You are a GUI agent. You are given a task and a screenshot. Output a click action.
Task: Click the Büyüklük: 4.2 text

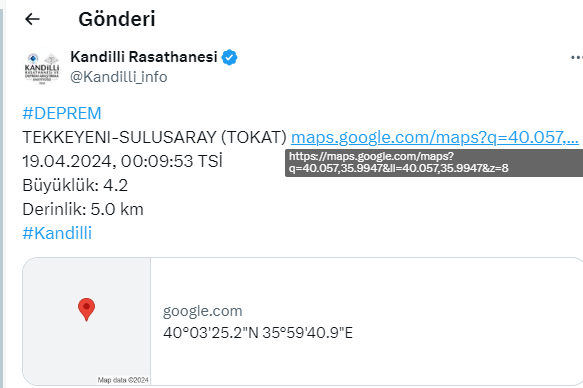pyautogui.click(x=75, y=185)
